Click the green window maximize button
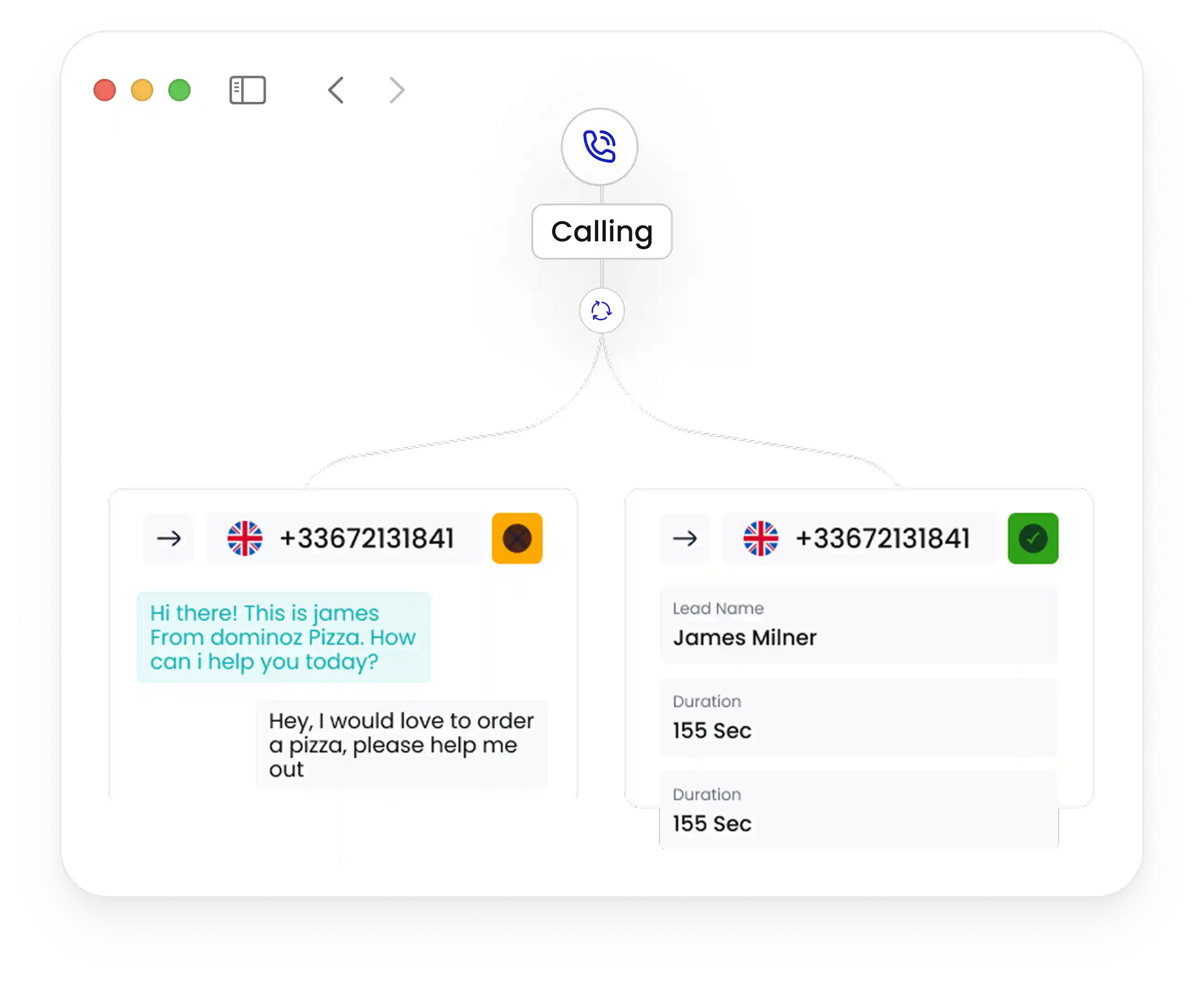This screenshot has height=988, width=1204. tap(180, 90)
